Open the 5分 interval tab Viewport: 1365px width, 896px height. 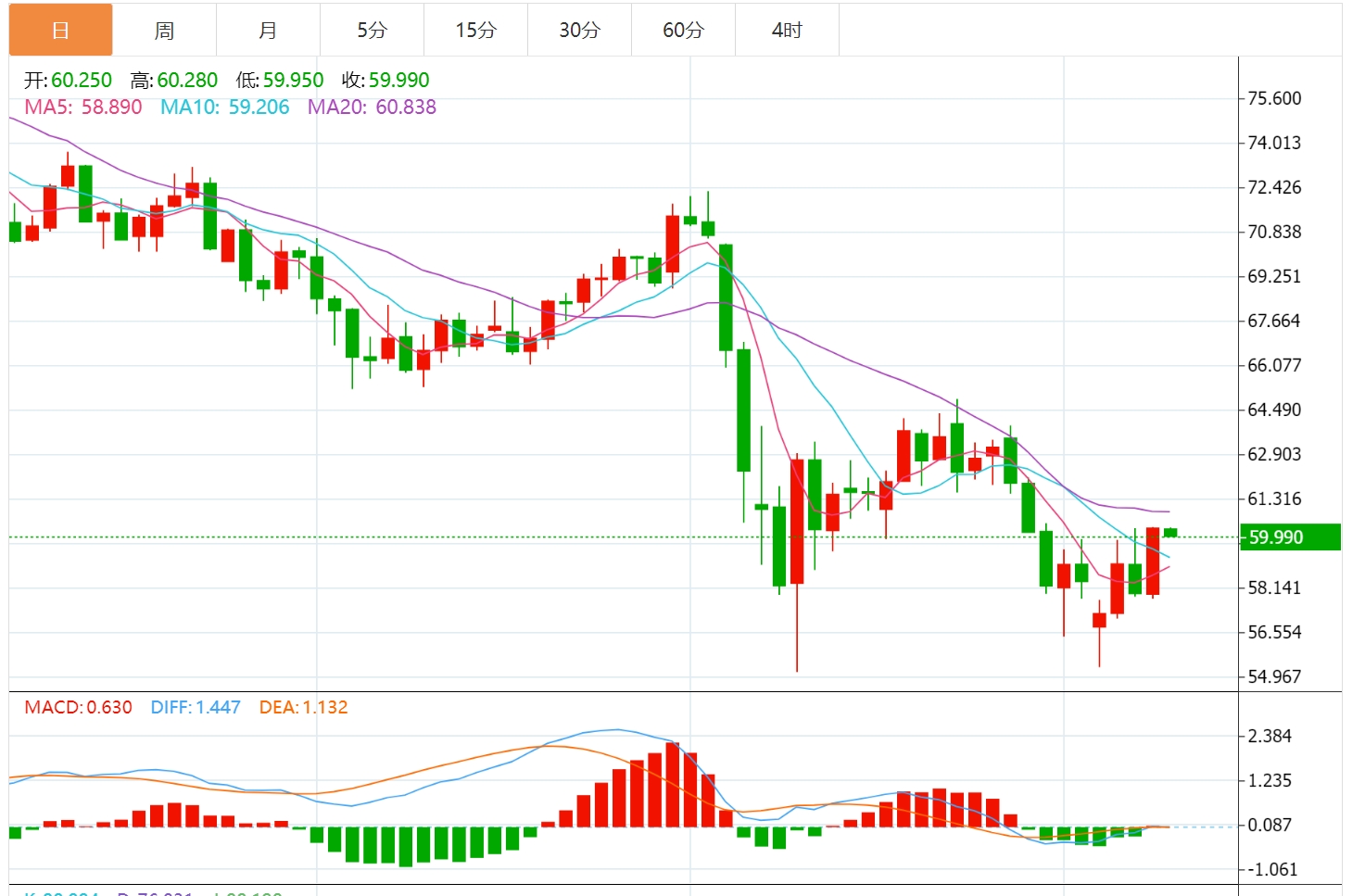pos(373,30)
